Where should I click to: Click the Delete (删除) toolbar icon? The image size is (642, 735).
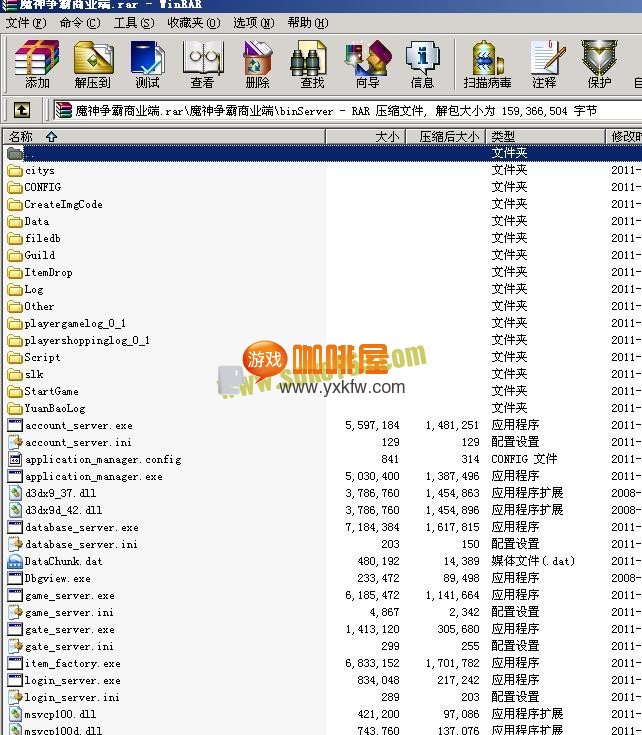(257, 64)
